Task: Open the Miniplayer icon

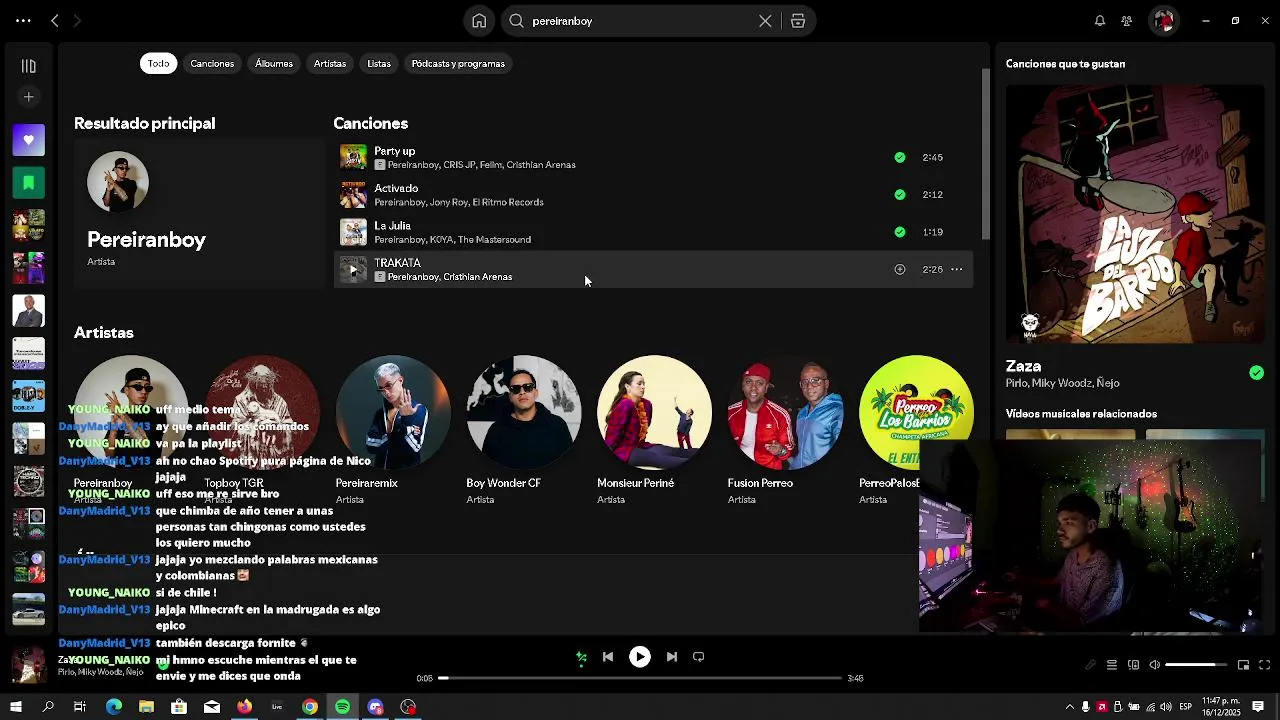Action: [x=1243, y=665]
